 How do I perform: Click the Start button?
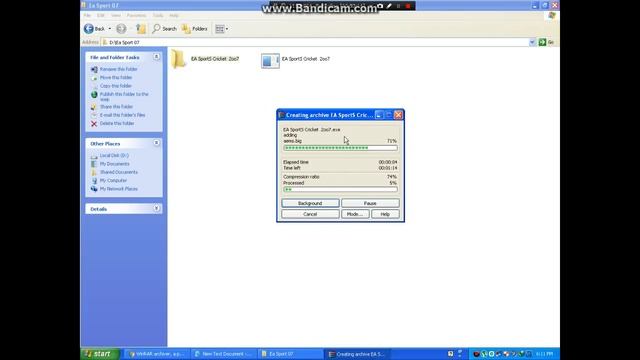pyautogui.click(x=100, y=354)
